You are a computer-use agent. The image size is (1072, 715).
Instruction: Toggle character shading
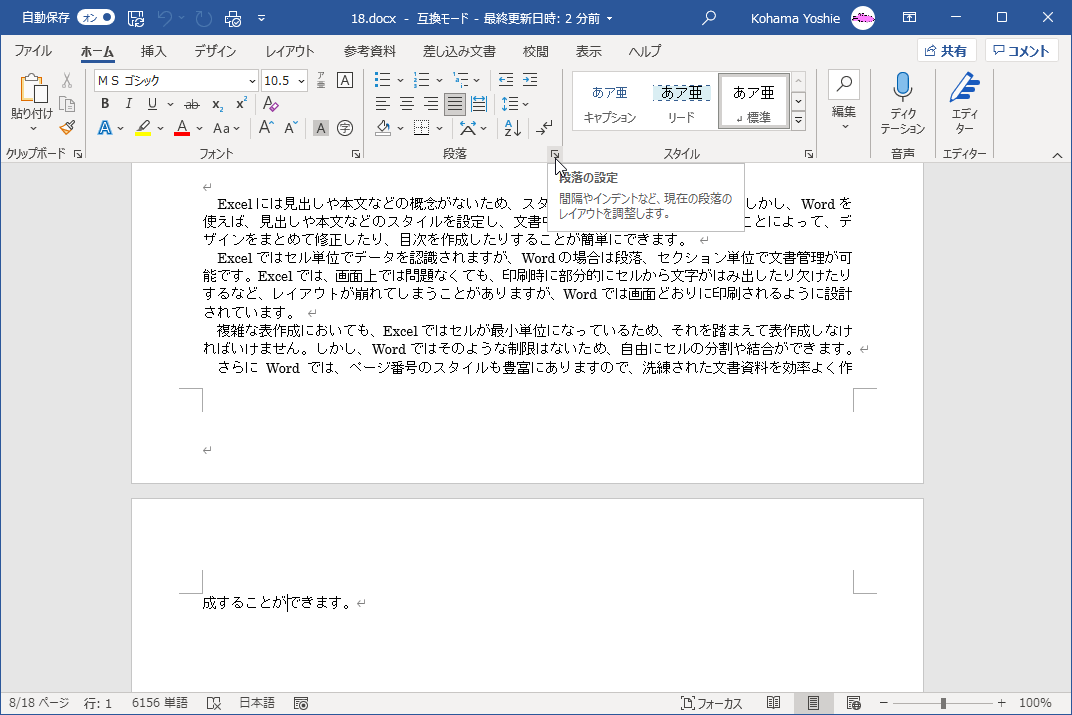pos(321,128)
